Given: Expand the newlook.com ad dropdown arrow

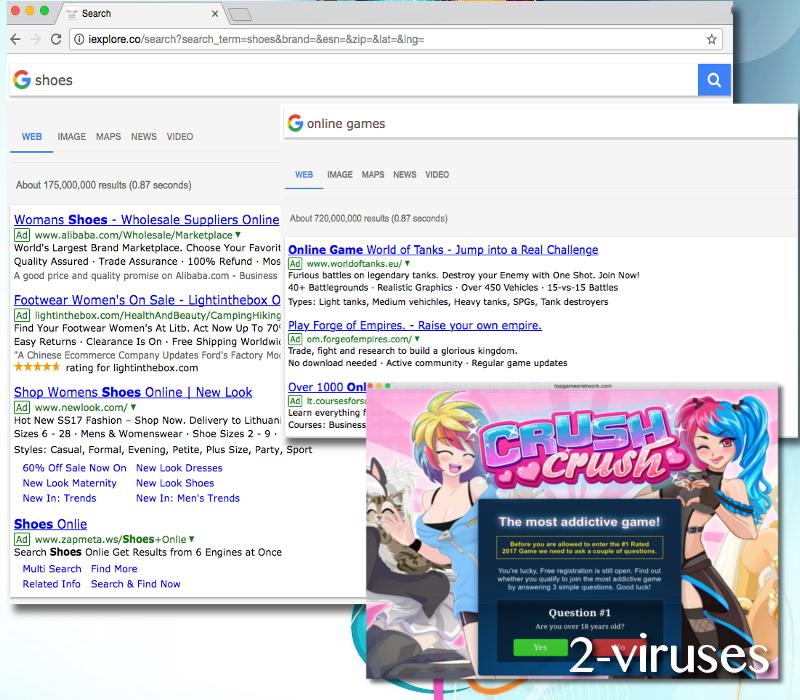Looking at the screenshot, I should [131, 407].
